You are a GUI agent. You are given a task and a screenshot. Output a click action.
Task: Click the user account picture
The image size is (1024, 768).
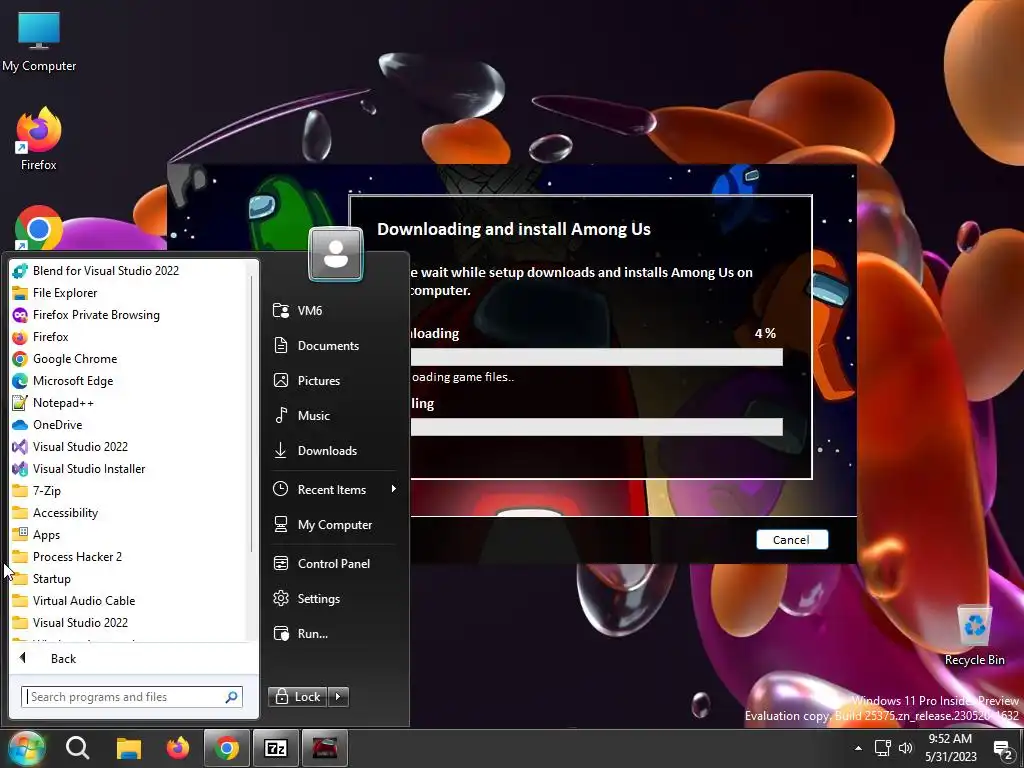click(x=336, y=254)
